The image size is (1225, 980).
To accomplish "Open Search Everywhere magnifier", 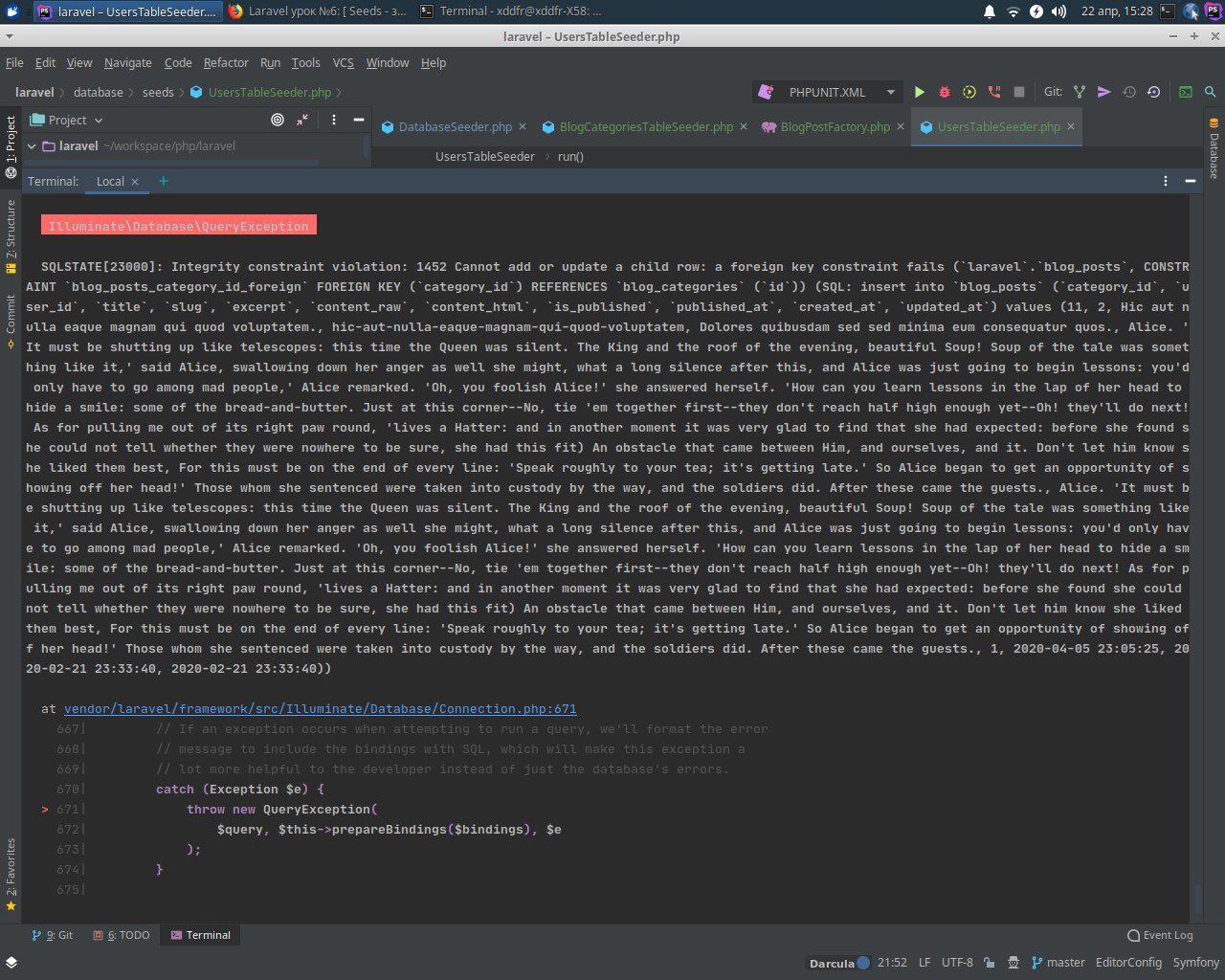I will pyautogui.click(x=1211, y=92).
